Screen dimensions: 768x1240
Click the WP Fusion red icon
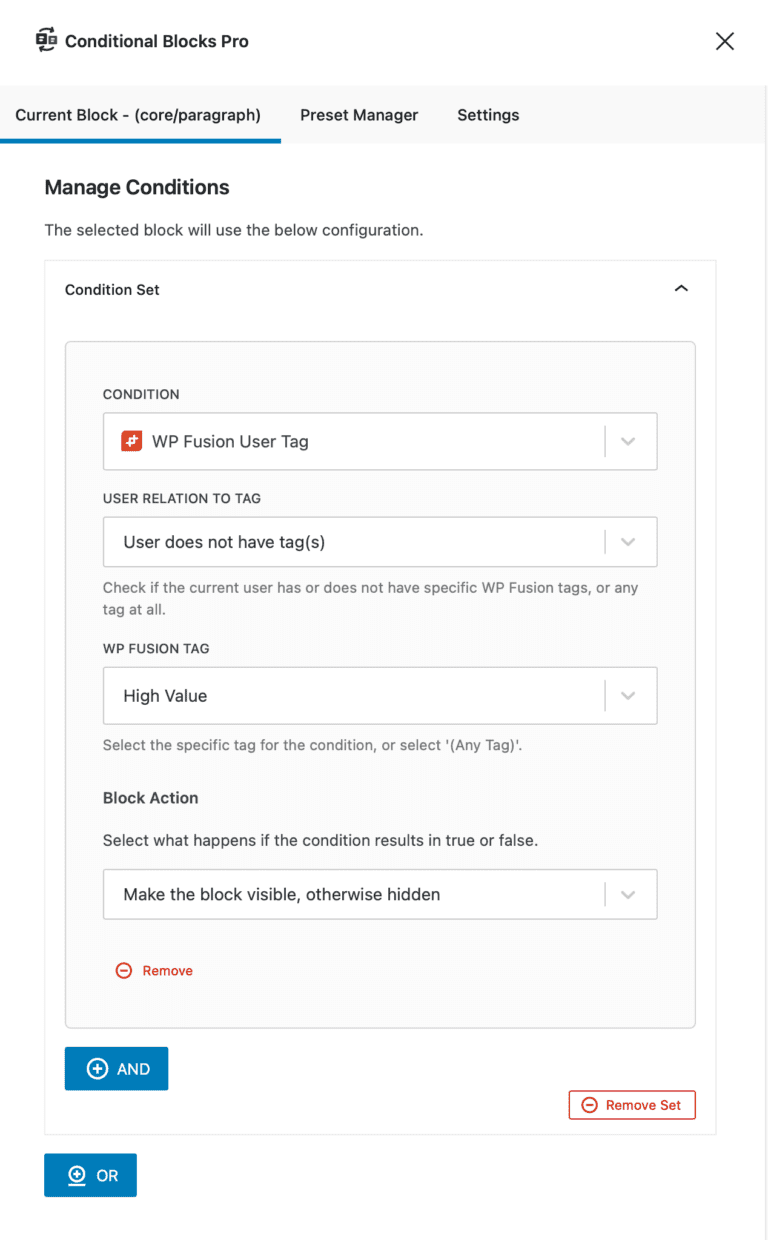point(132,441)
